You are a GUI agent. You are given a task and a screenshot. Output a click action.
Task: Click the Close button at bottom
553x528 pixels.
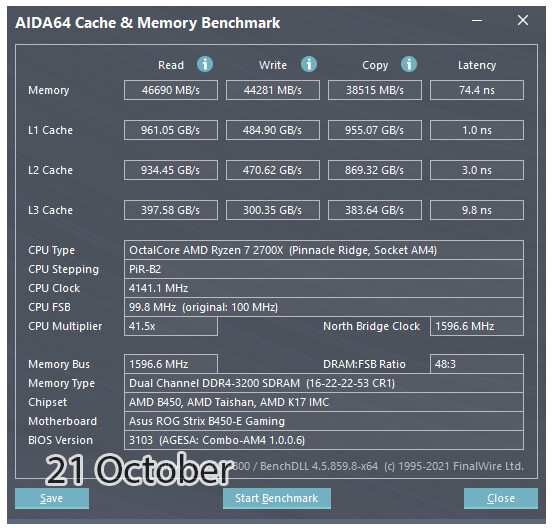[x=500, y=498]
